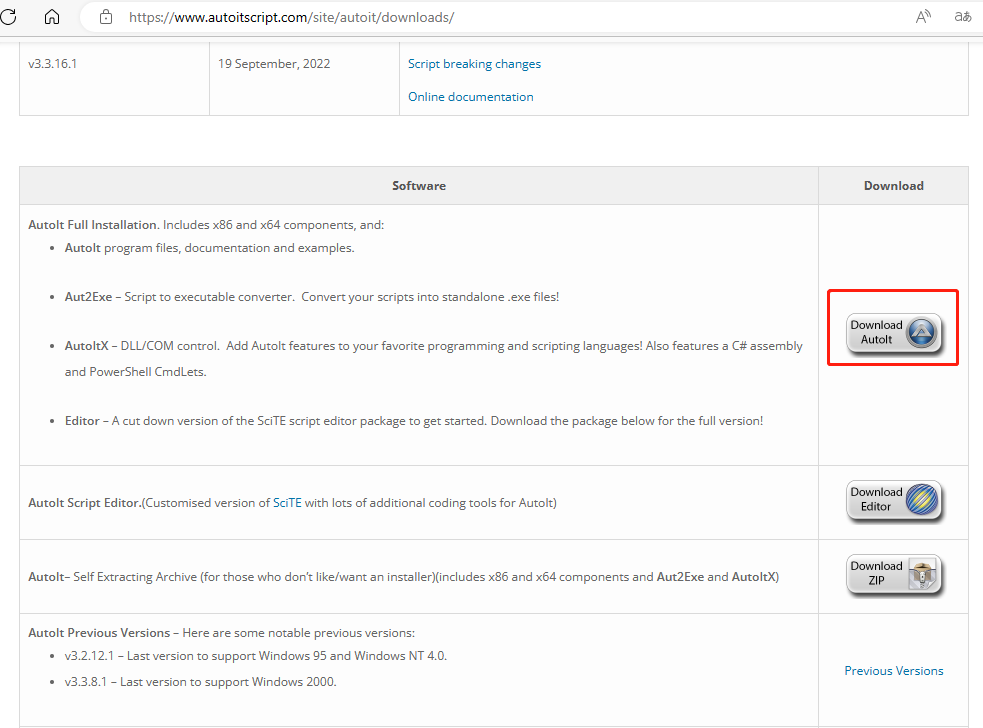
Task: Select the AutoIt Previous Versions heading
Action: [x=99, y=633]
